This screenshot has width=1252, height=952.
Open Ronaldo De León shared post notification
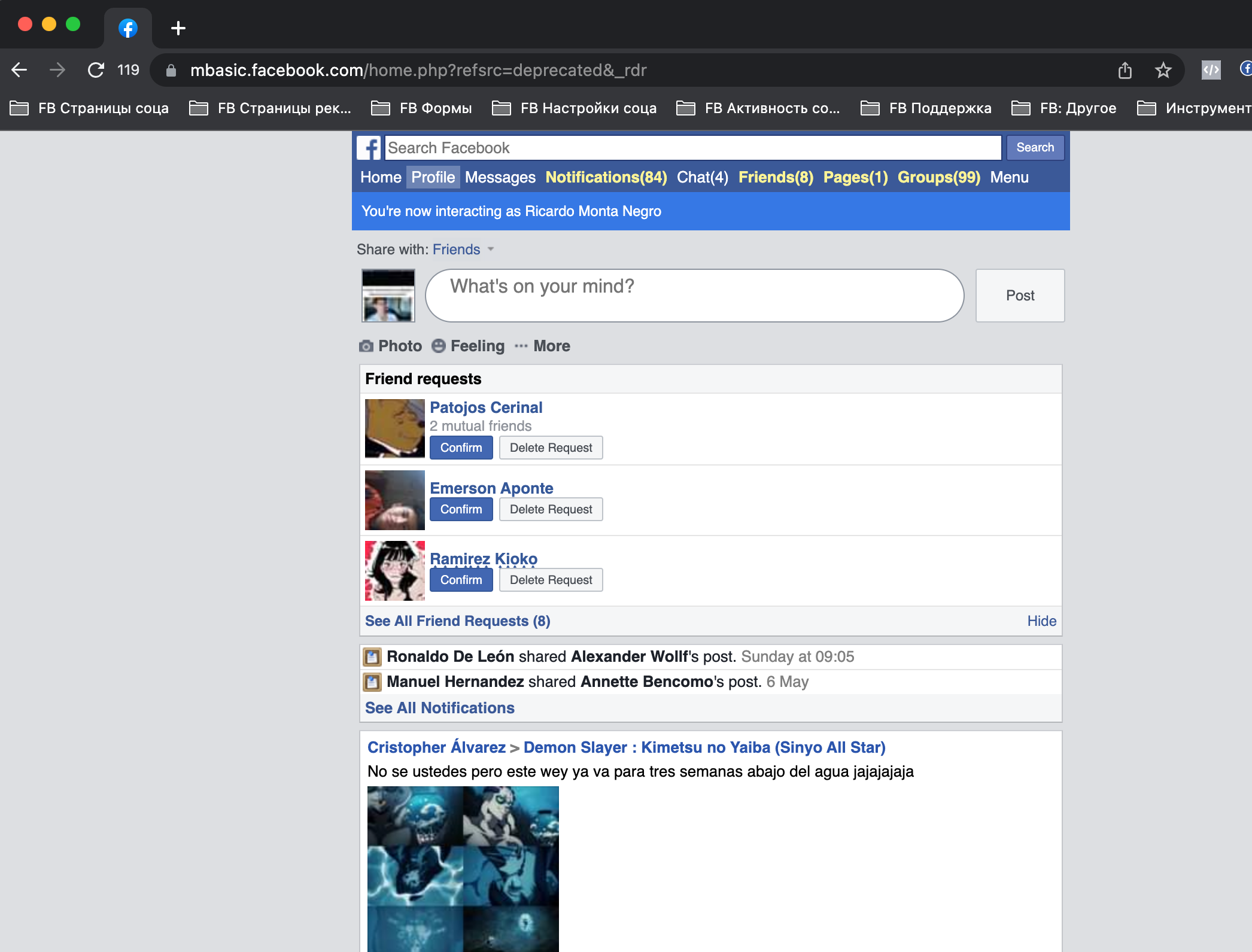point(620,656)
